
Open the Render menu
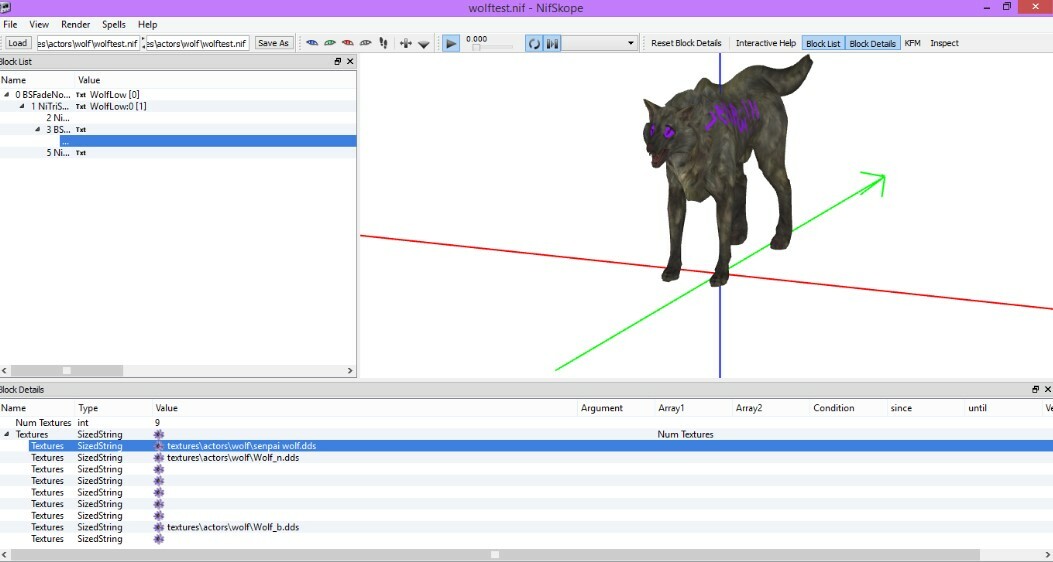[x=76, y=24]
